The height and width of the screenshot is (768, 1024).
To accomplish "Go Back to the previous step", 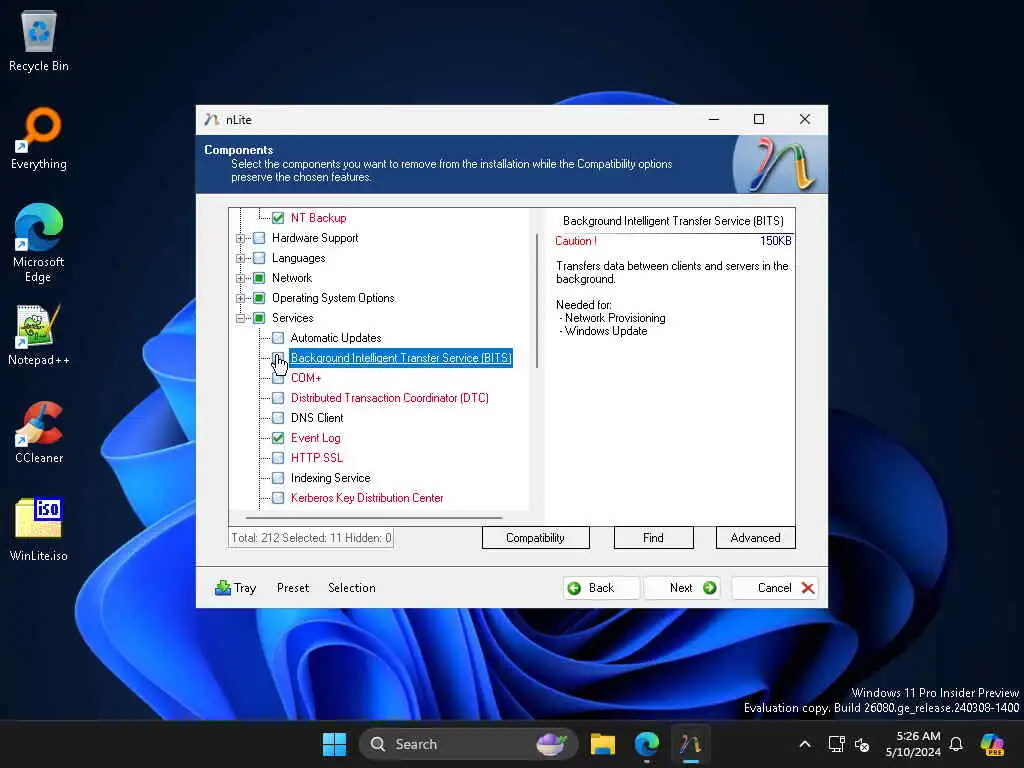I will click(x=601, y=588).
